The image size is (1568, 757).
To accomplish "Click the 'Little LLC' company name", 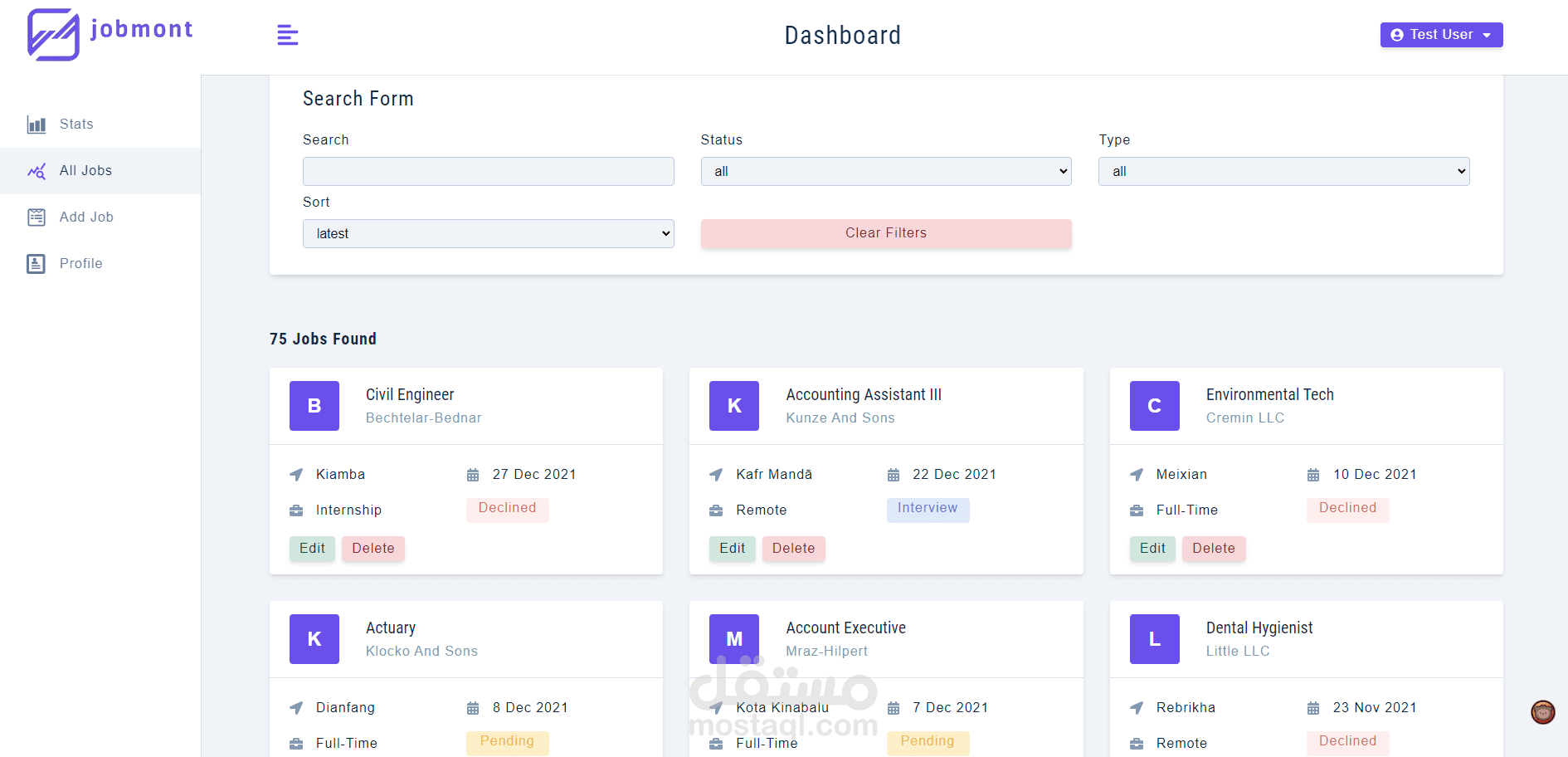I will tap(1238, 652).
